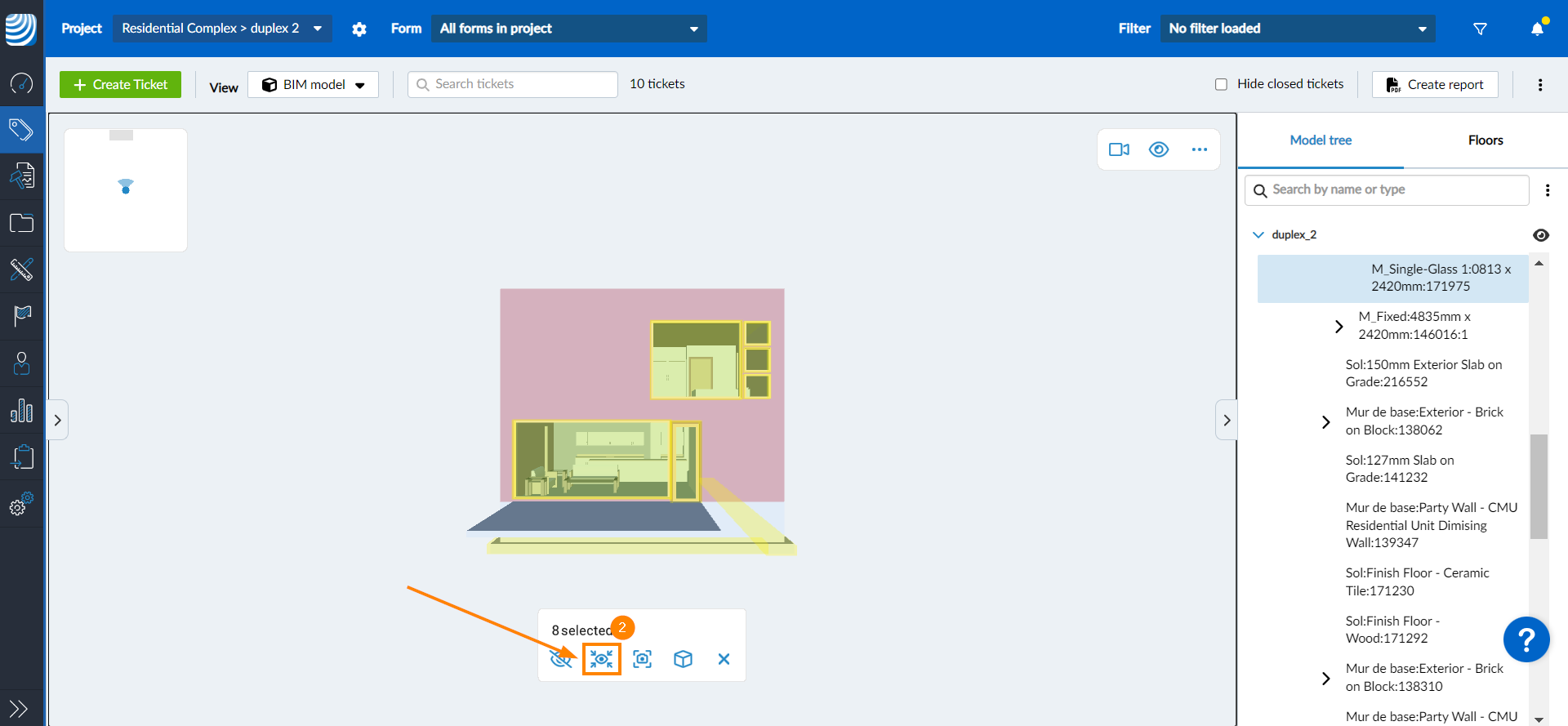The height and width of the screenshot is (726, 1568).
Task: Toggle viewer visibility eye icon
Action: [x=1159, y=149]
